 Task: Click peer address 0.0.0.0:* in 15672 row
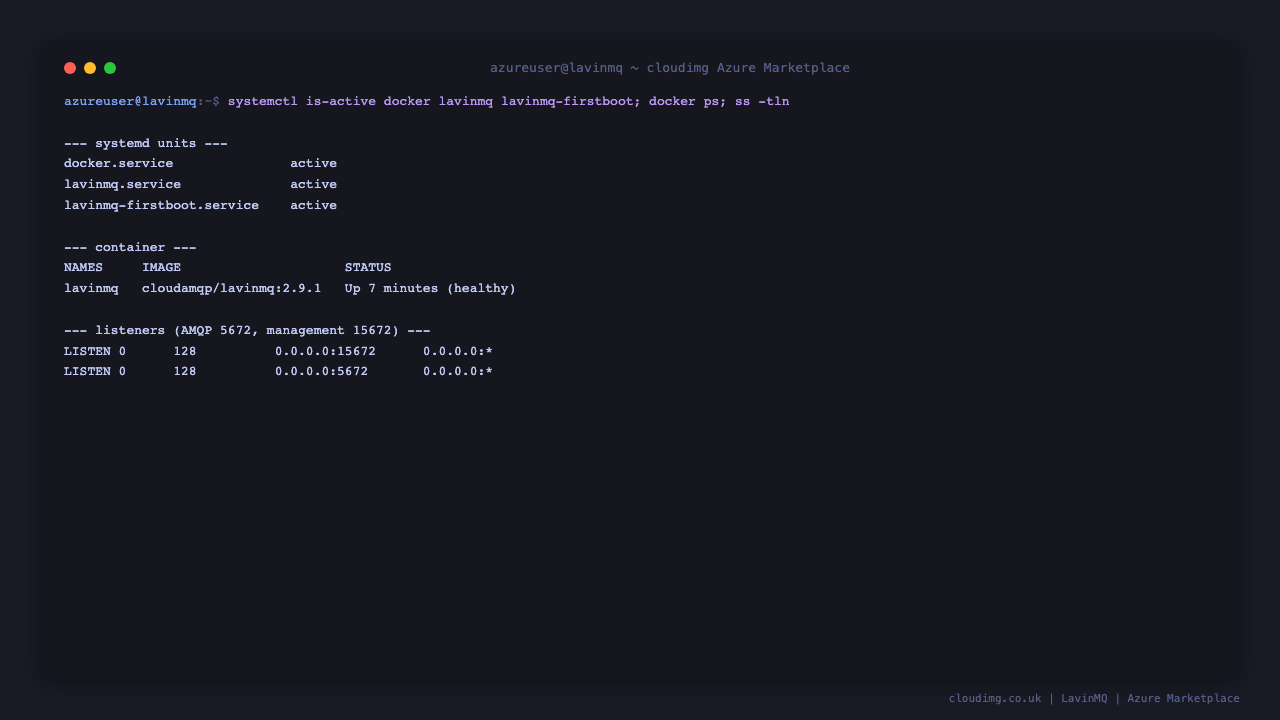[458, 351]
